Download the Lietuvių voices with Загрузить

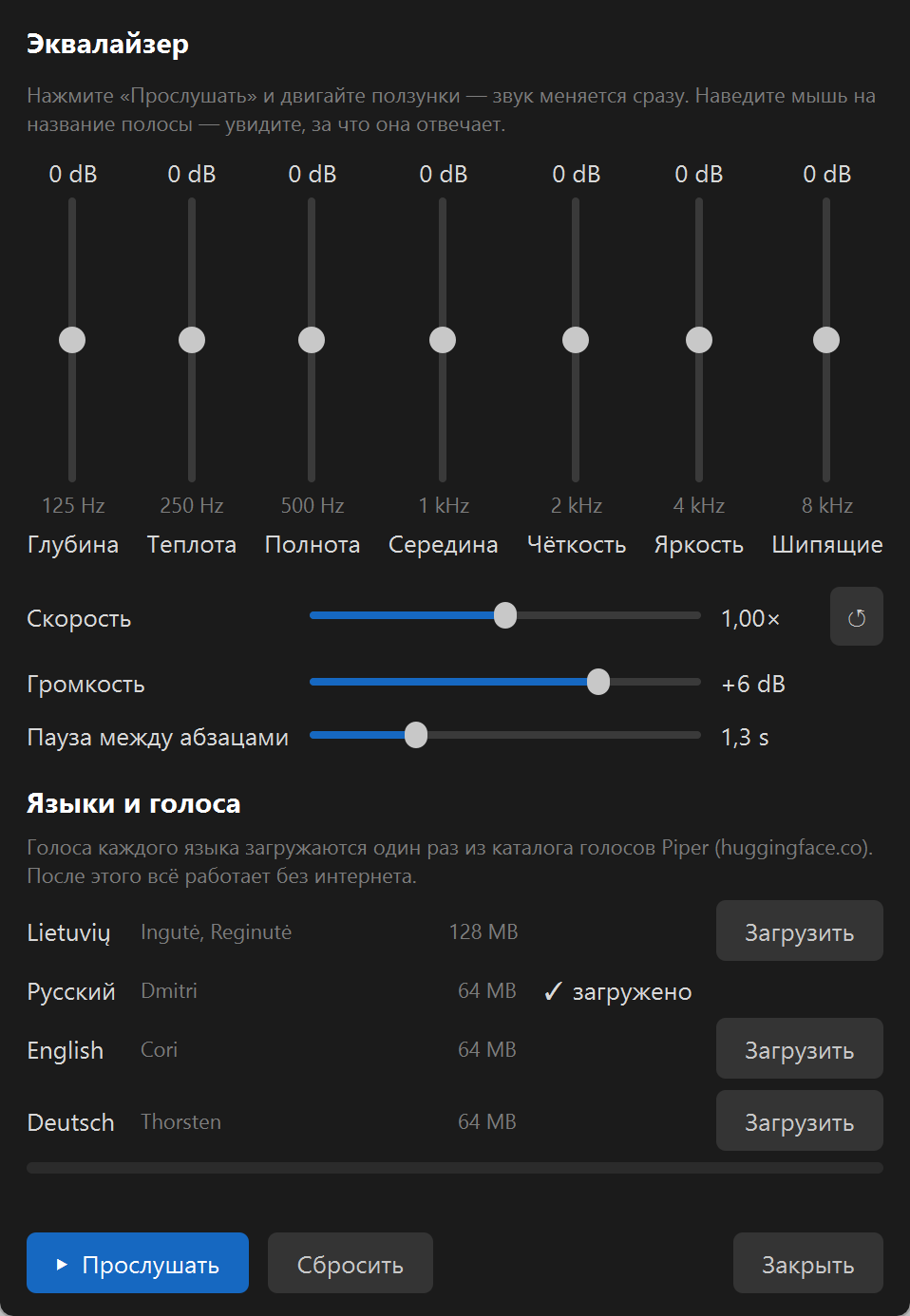click(800, 931)
